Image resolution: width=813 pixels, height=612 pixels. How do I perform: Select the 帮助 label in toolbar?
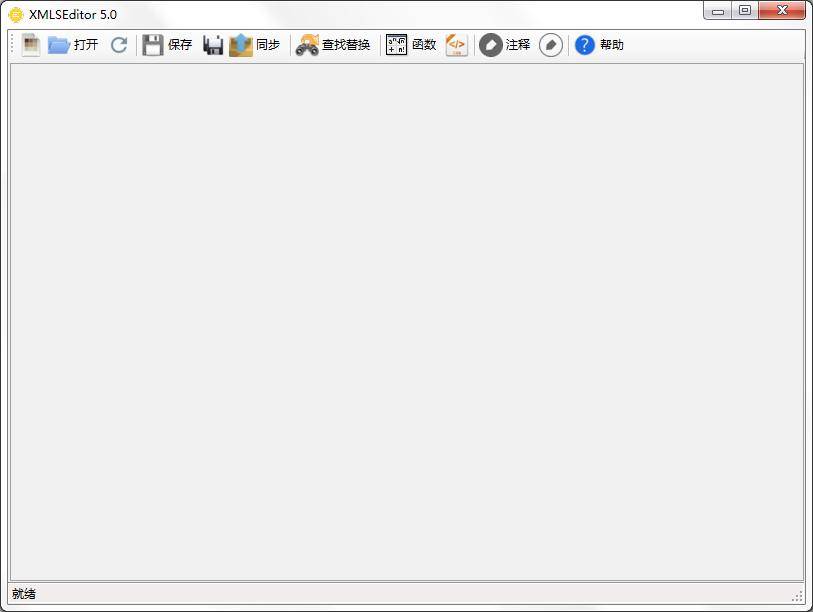point(612,45)
